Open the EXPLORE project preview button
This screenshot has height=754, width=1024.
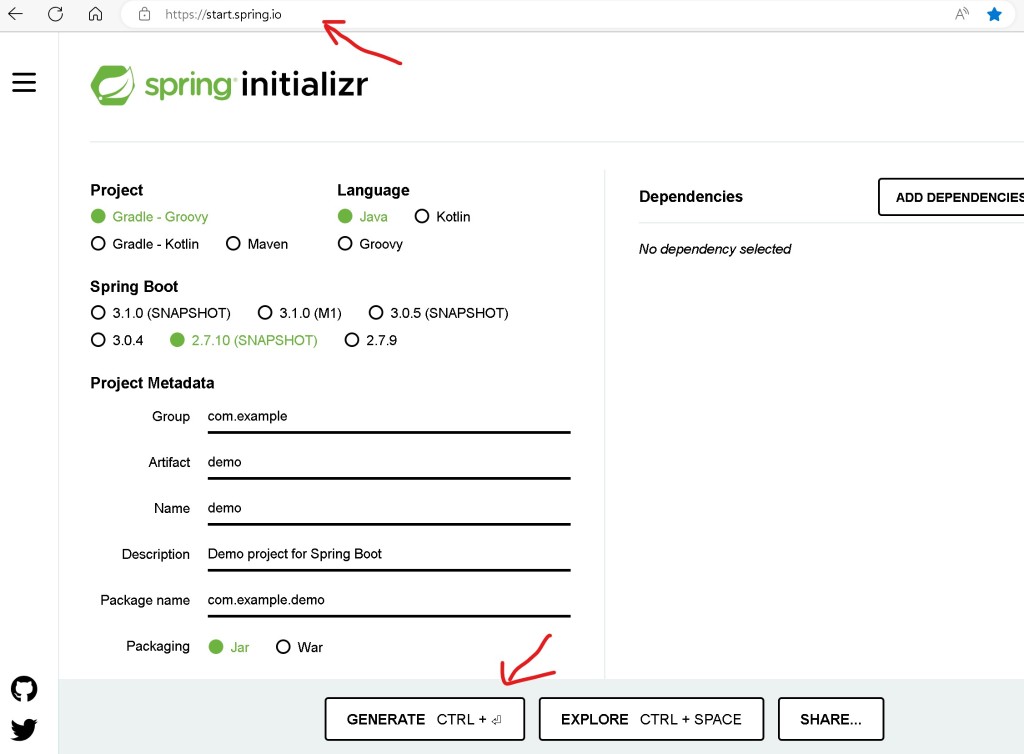(x=651, y=719)
